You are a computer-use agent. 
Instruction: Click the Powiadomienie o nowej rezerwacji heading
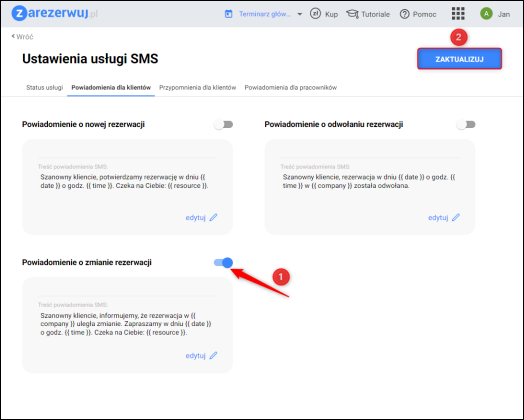(x=83, y=124)
